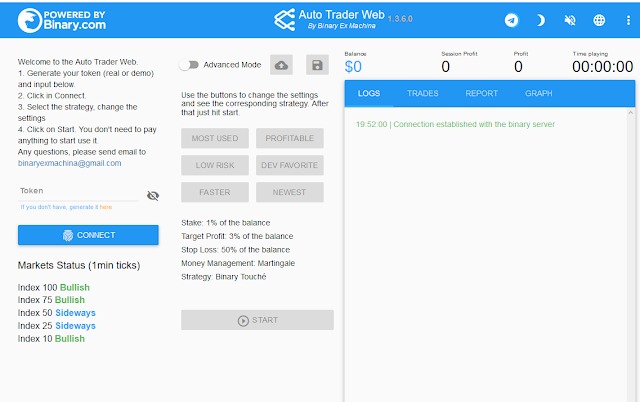Open the 'here' token generation link
This screenshot has width=640, height=402.
106,207
